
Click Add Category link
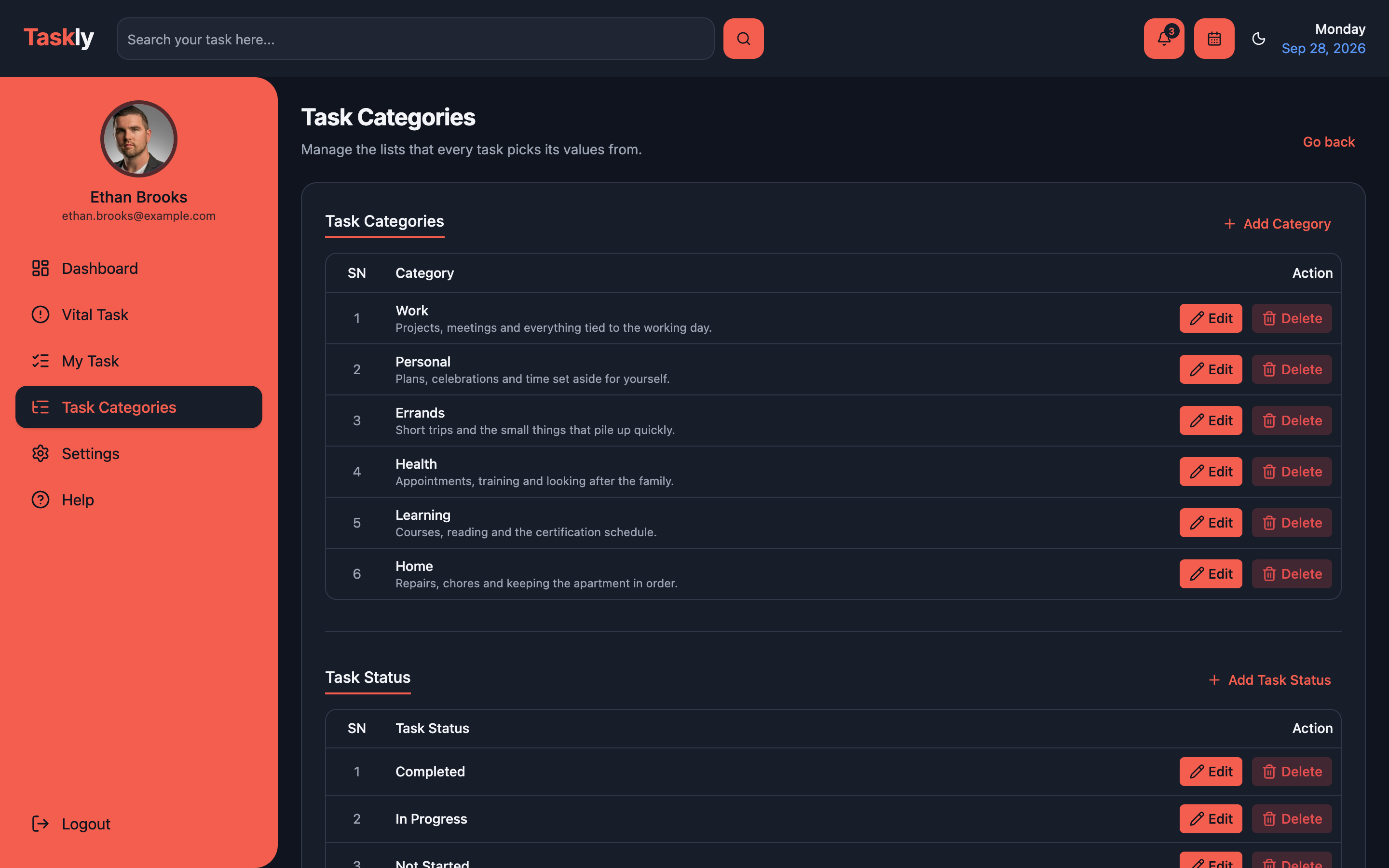point(1277,224)
